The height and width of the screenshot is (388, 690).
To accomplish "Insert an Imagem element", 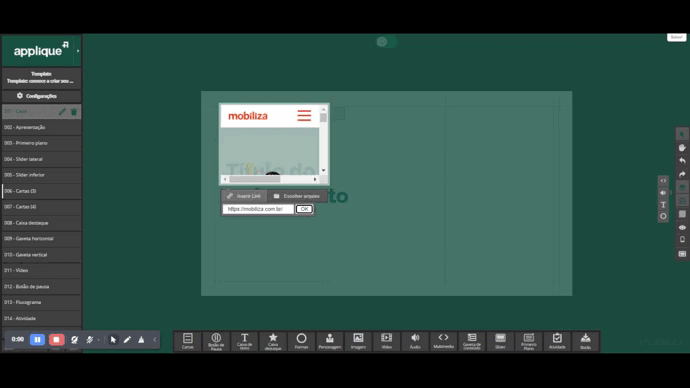I will pyautogui.click(x=358, y=341).
